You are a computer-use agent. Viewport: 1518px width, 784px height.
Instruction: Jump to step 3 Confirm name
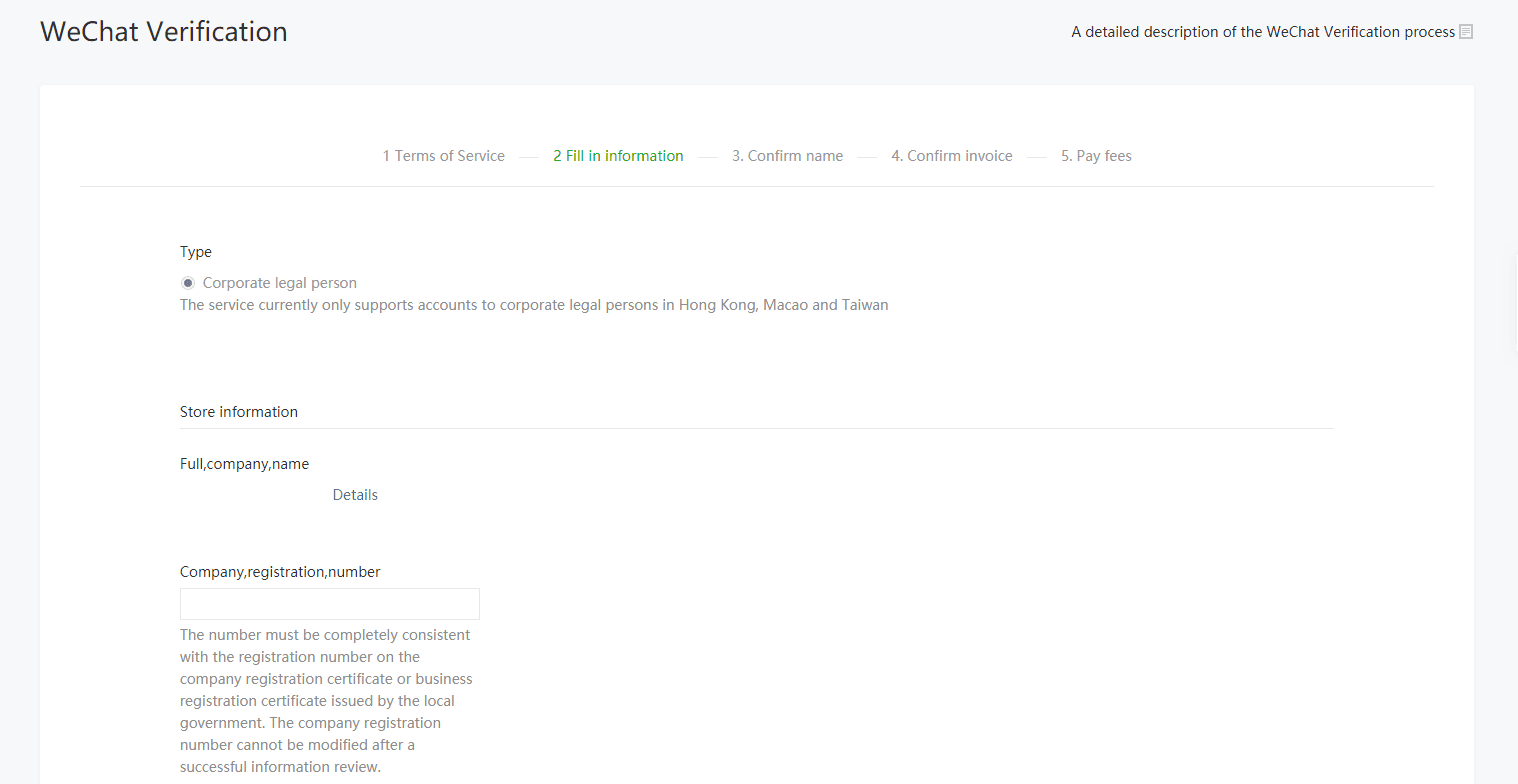click(787, 156)
